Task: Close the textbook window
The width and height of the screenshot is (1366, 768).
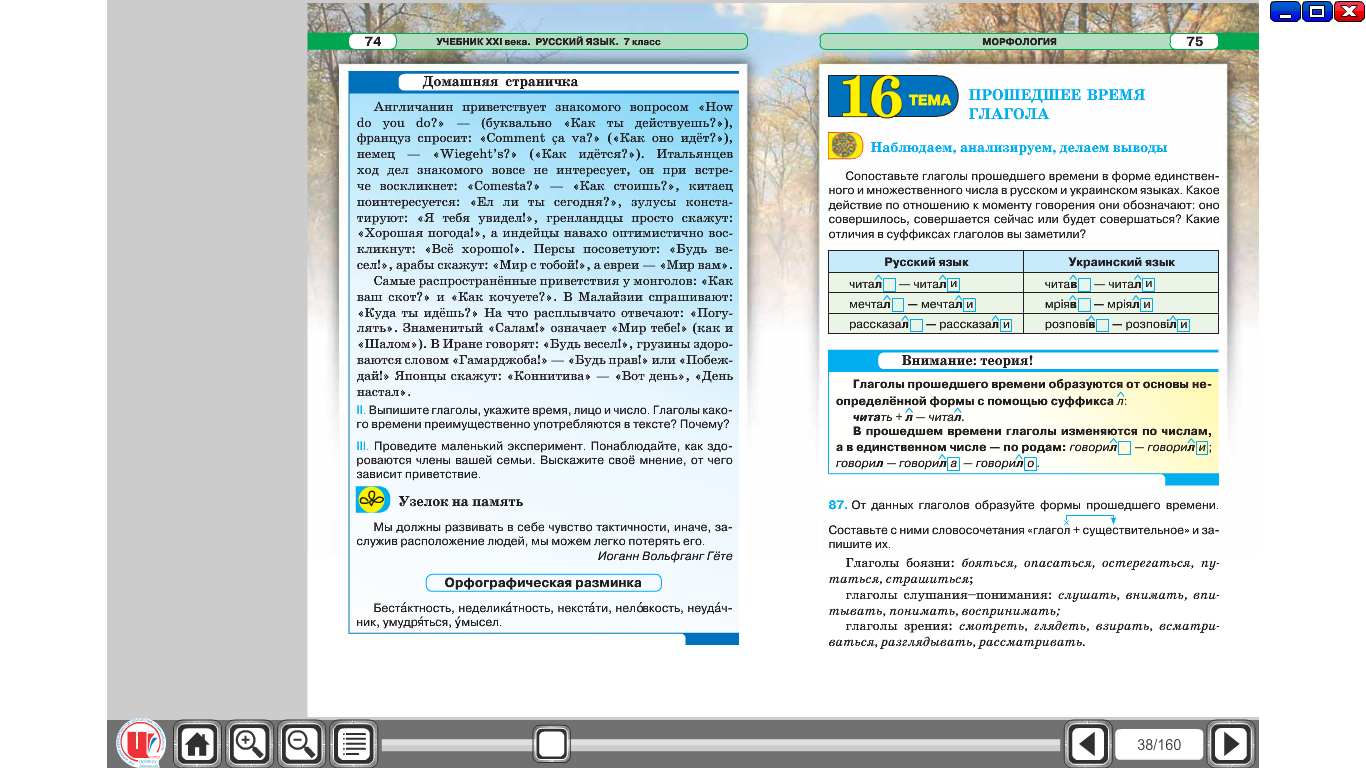Action: (1349, 12)
